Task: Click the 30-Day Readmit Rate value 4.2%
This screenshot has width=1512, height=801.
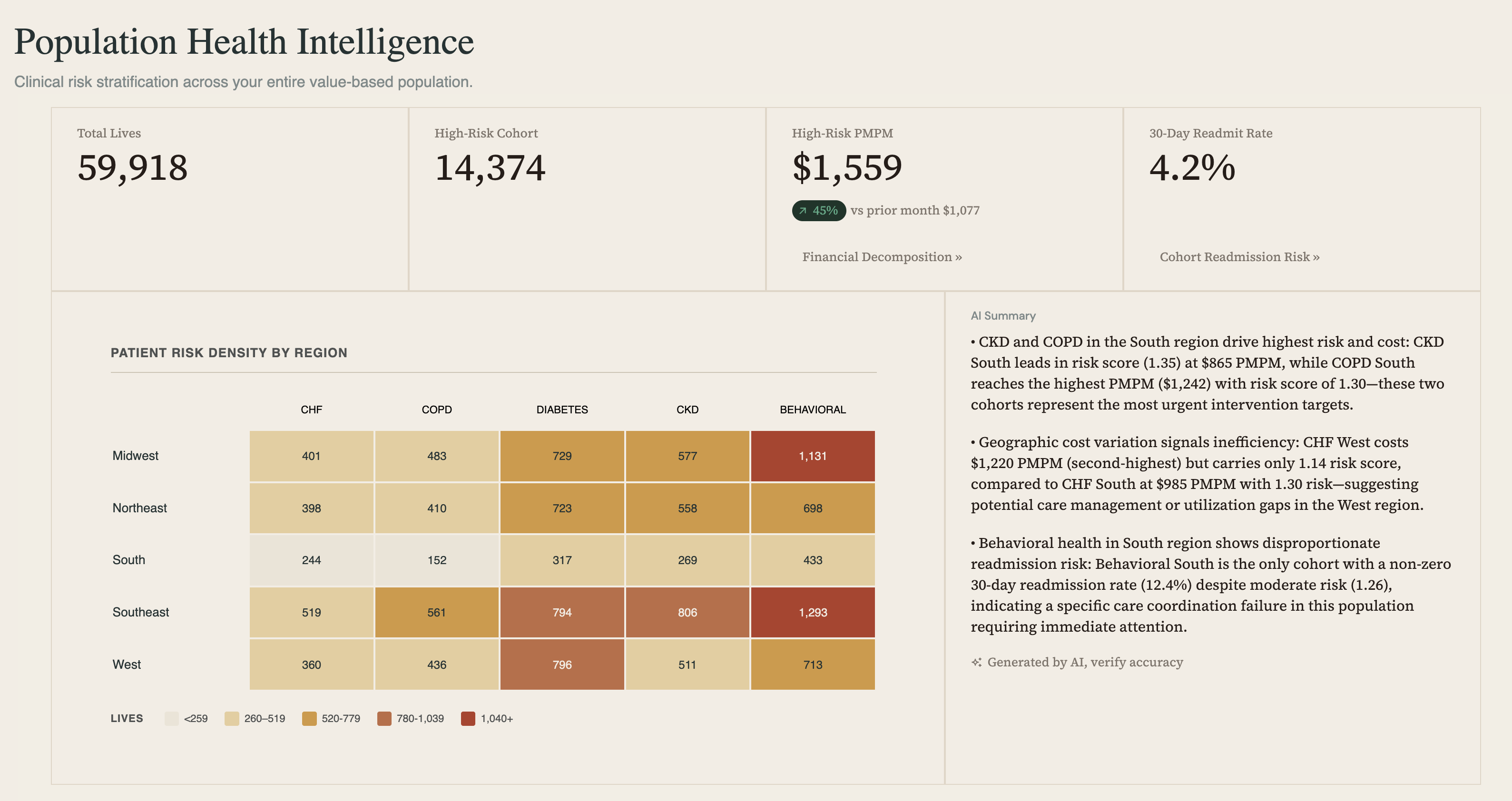Action: point(1192,168)
